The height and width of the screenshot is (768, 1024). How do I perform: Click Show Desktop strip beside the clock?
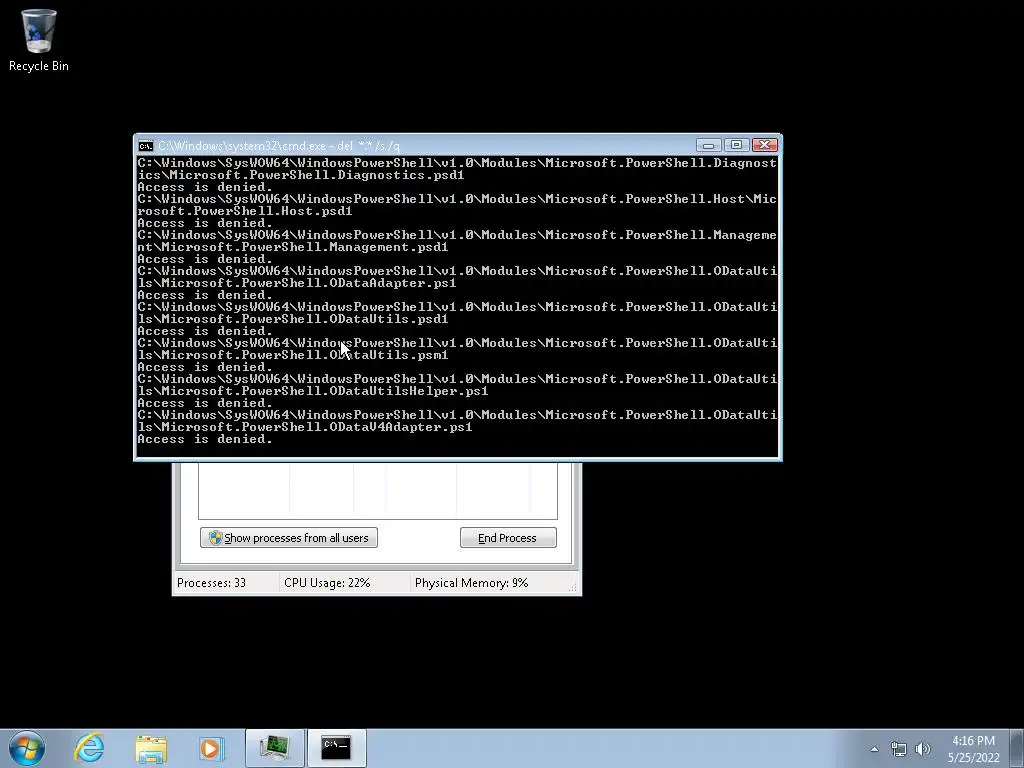1017,748
